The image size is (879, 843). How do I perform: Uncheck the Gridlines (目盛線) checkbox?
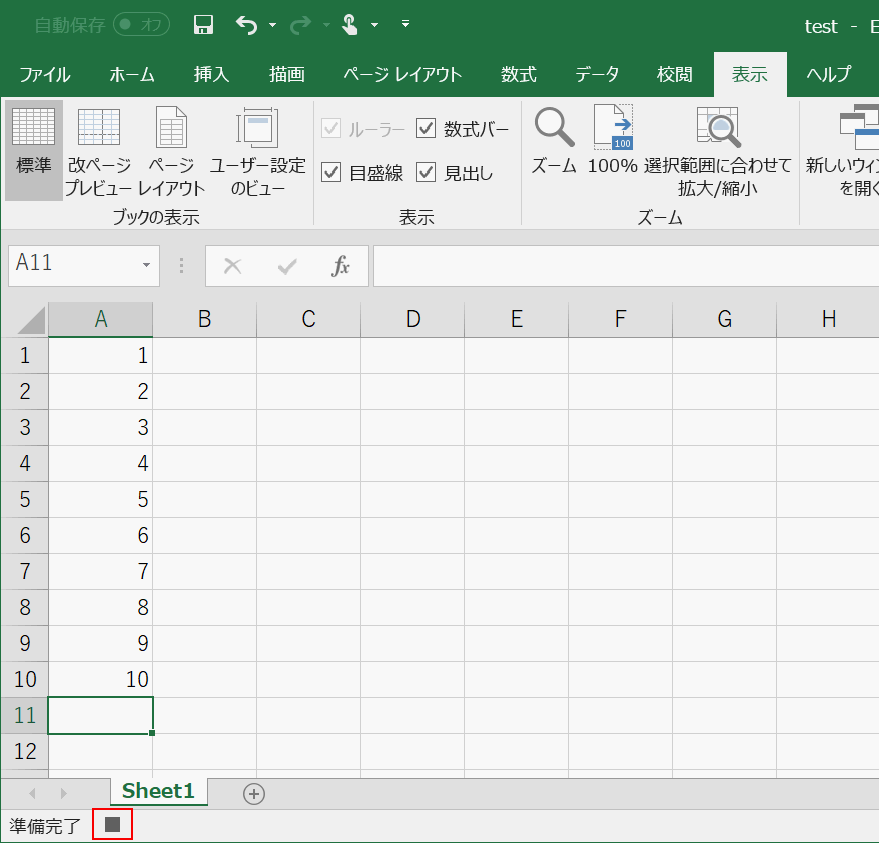point(331,172)
